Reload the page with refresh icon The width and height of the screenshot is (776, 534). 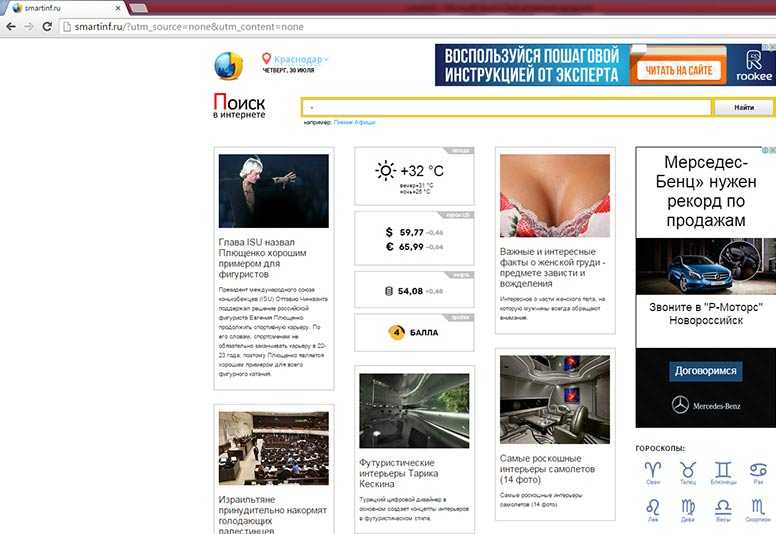coord(47,27)
